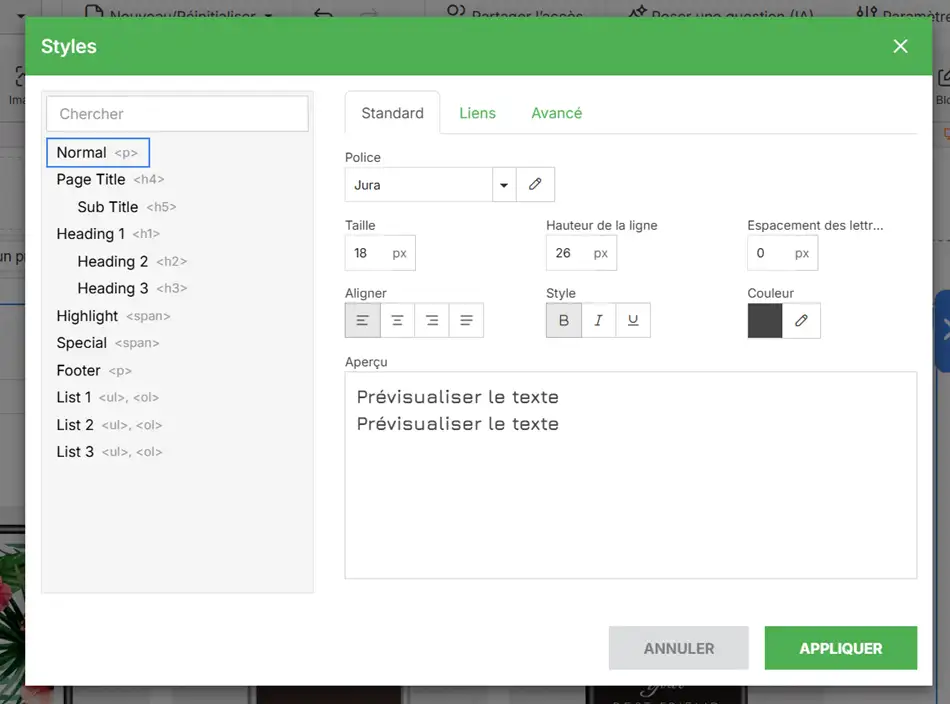Open the dark Couleur swatch
The width and height of the screenshot is (950, 704).
click(765, 320)
